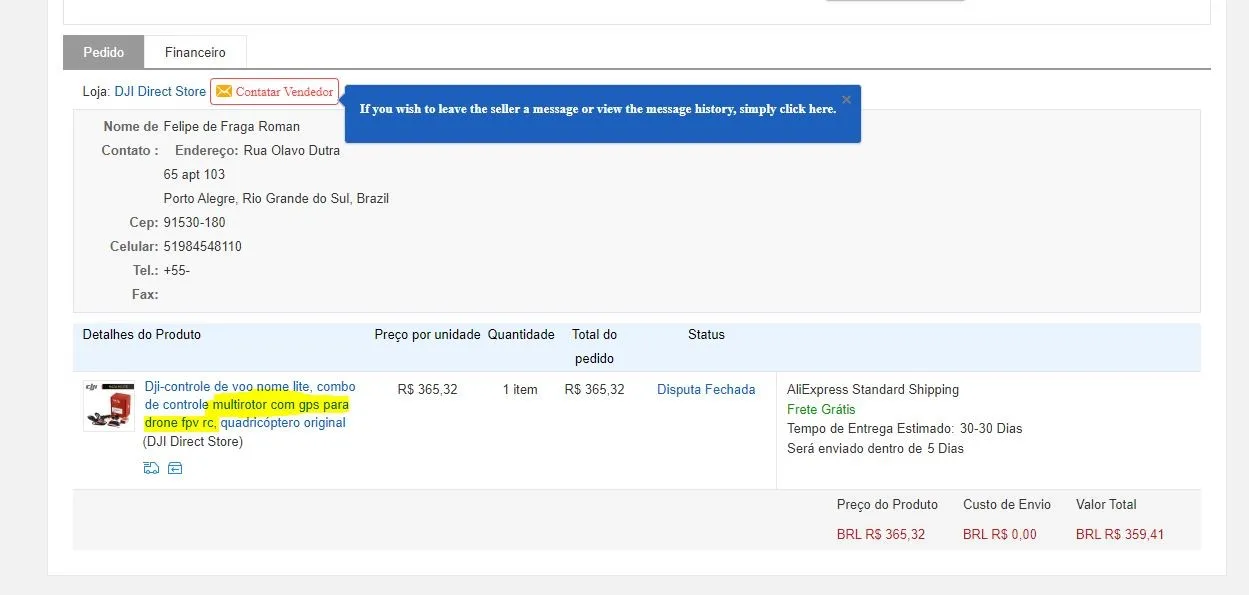Click Porto Alegre, Rio Grande do Sul, Brazil
This screenshot has width=1249, height=595.
coord(276,199)
